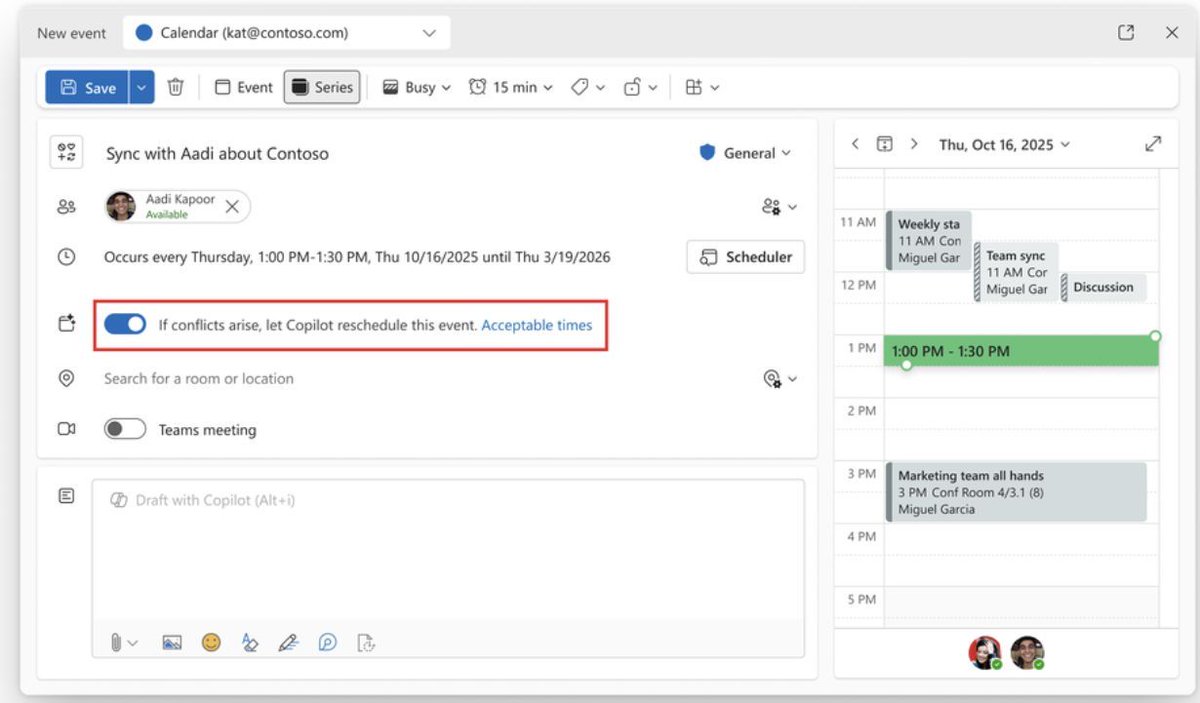
Task: Open the Marketing team all hands event
Action: [1016, 492]
